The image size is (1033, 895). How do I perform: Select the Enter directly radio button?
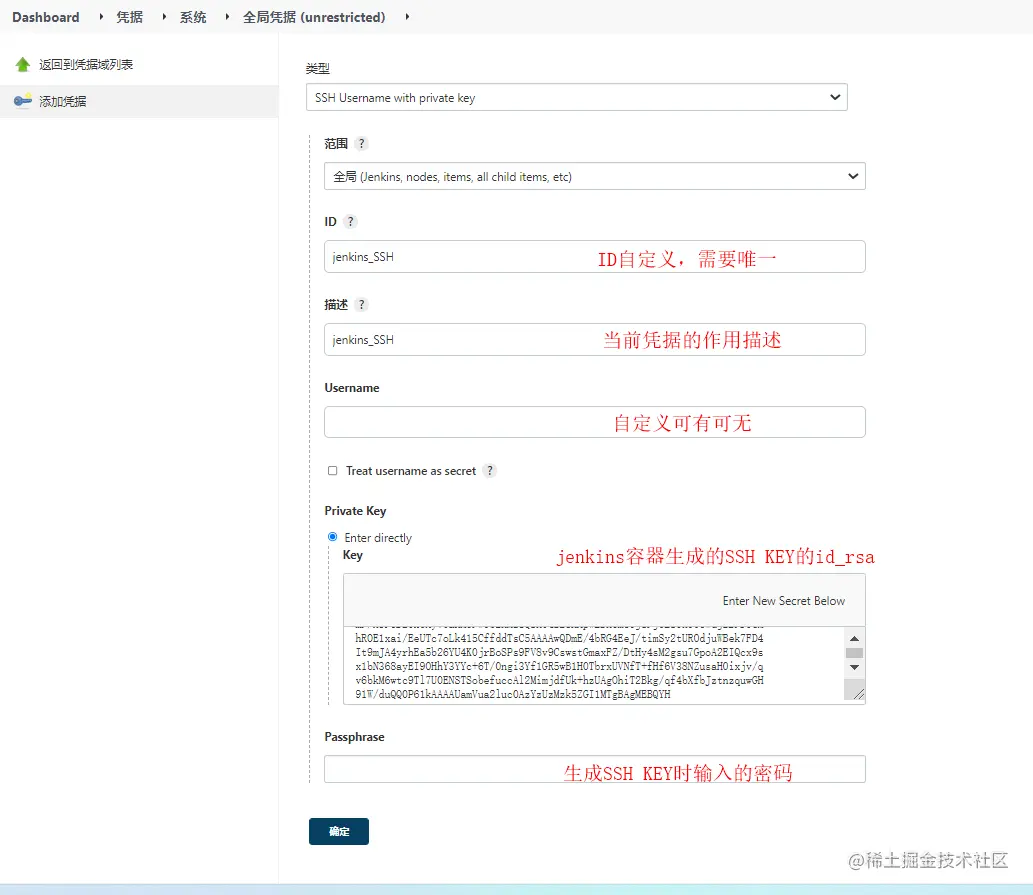tap(333, 537)
